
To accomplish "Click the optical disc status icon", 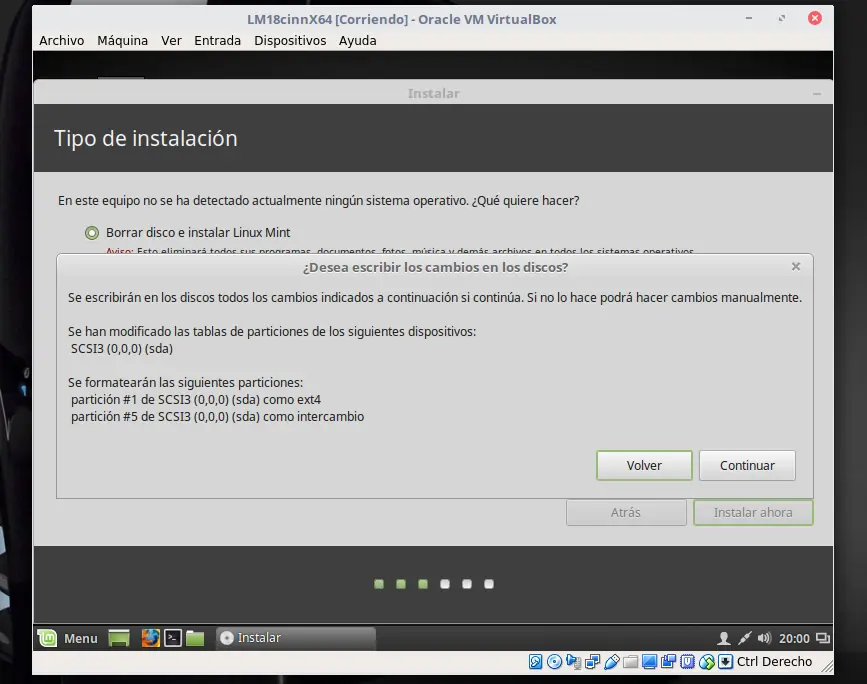I will (554, 661).
